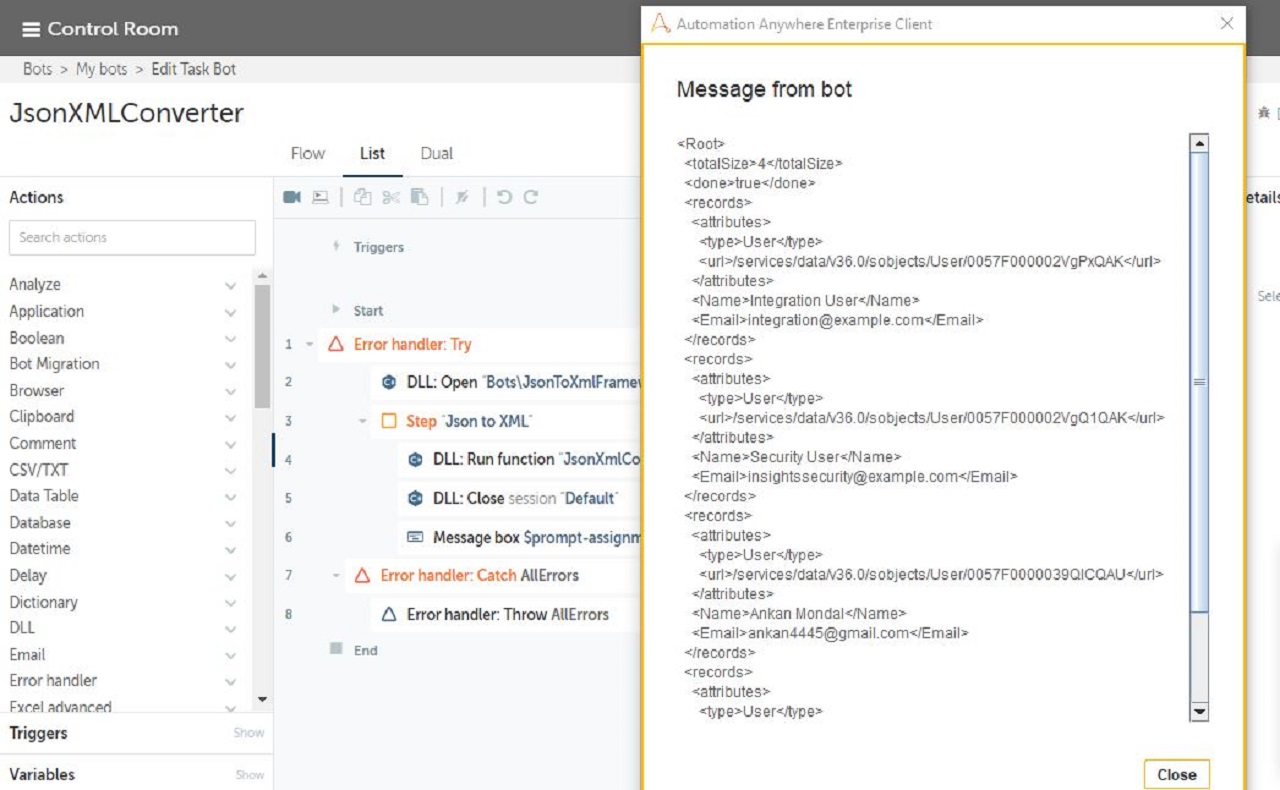This screenshot has width=1280, height=790.
Task: Expand the Dictionary action category
Action: coord(230,603)
